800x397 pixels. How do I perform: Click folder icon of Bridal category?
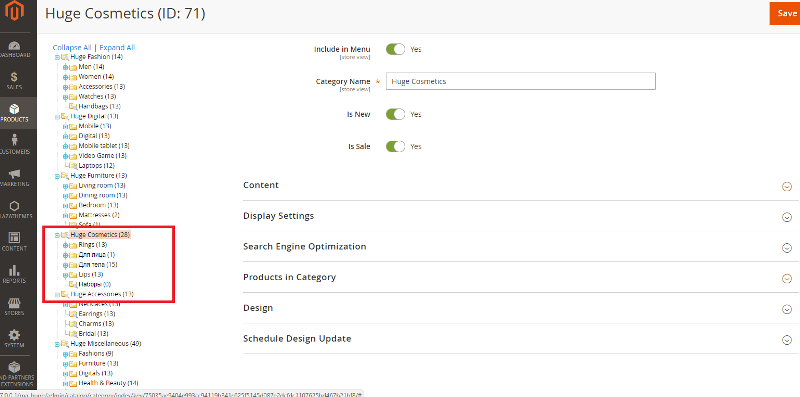click(73, 334)
